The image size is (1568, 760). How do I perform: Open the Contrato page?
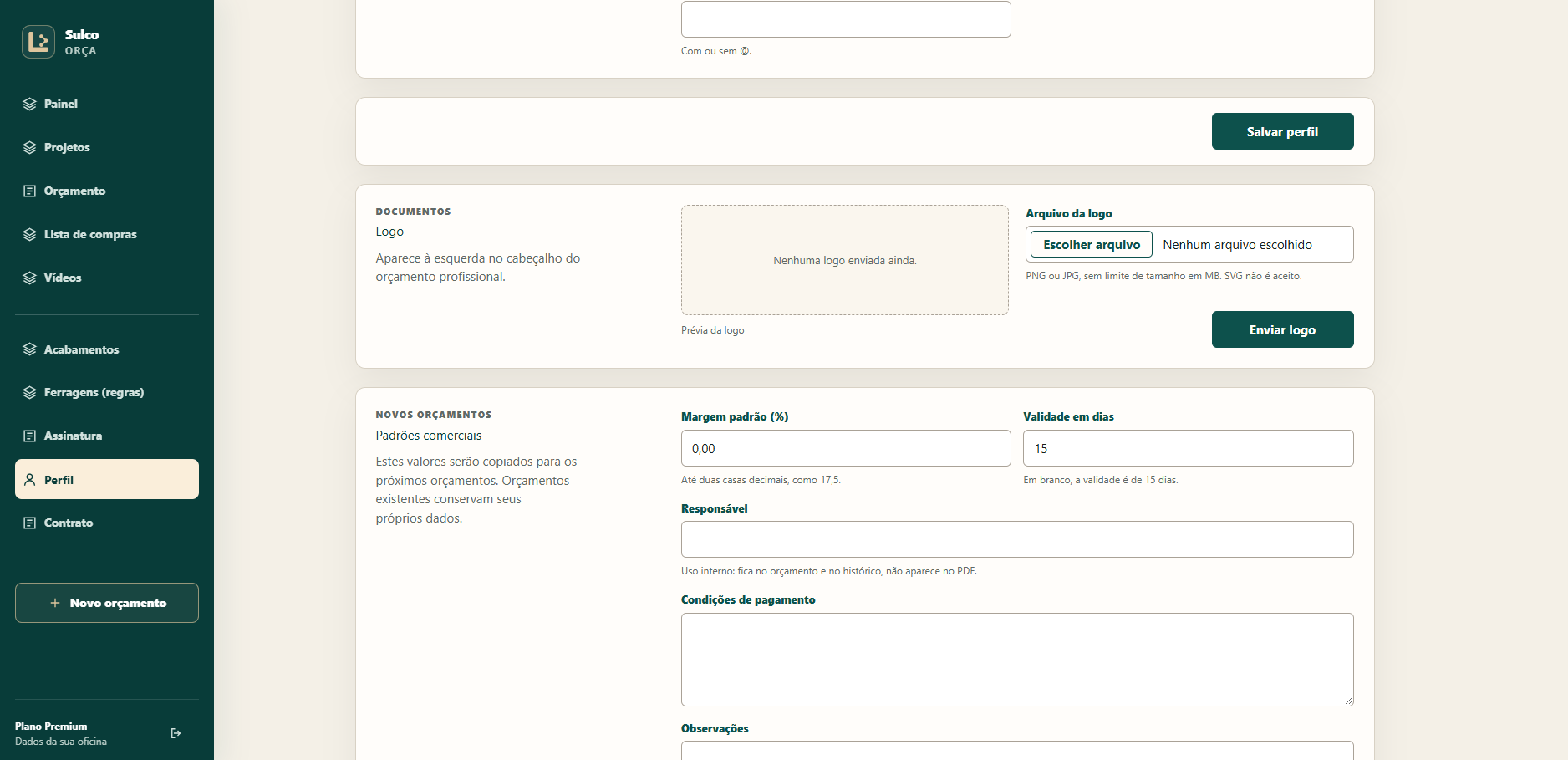107,523
